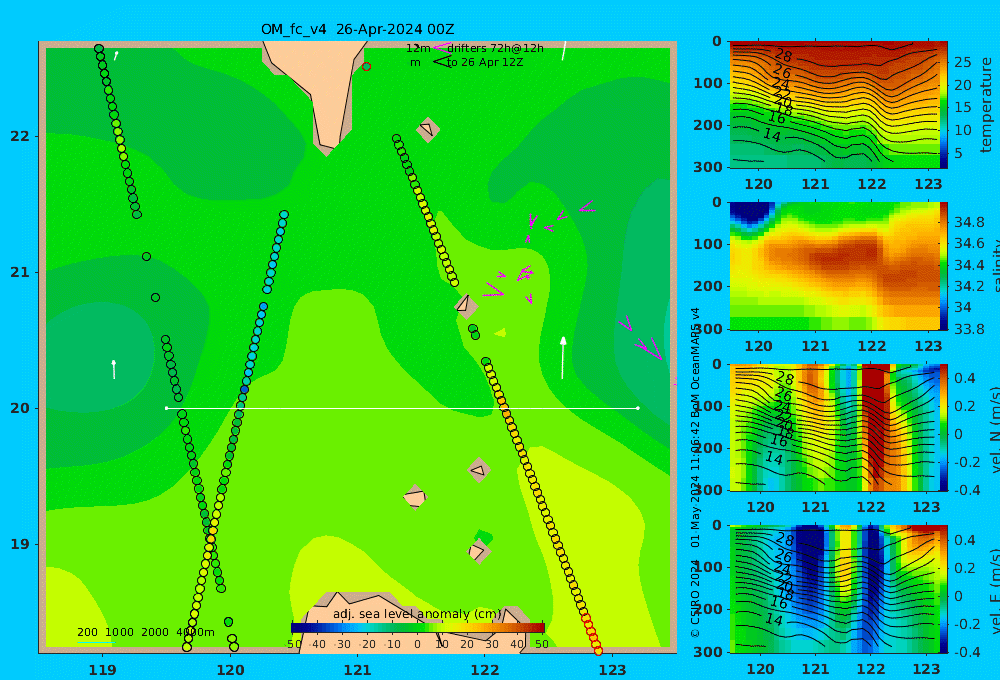This screenshot has height=680, width=1000.
Task: Click the main map longitude label 120
Action: tap(230, 670)
